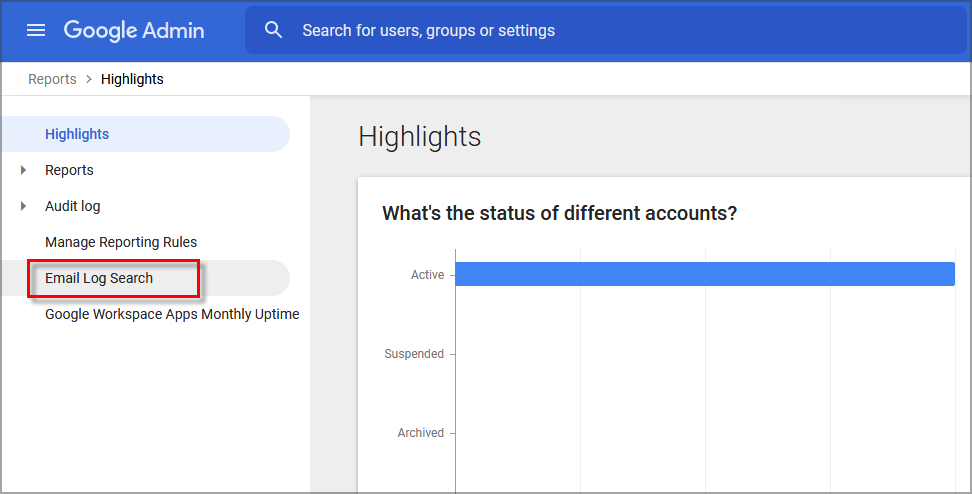
Task: Click the Highlights page heading
Action: 419,136
